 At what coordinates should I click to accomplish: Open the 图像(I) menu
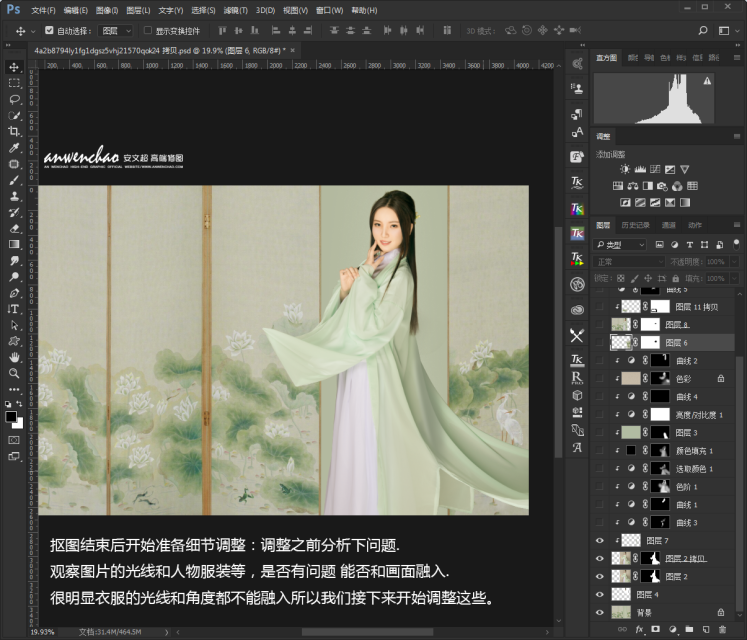coord(107,10)
